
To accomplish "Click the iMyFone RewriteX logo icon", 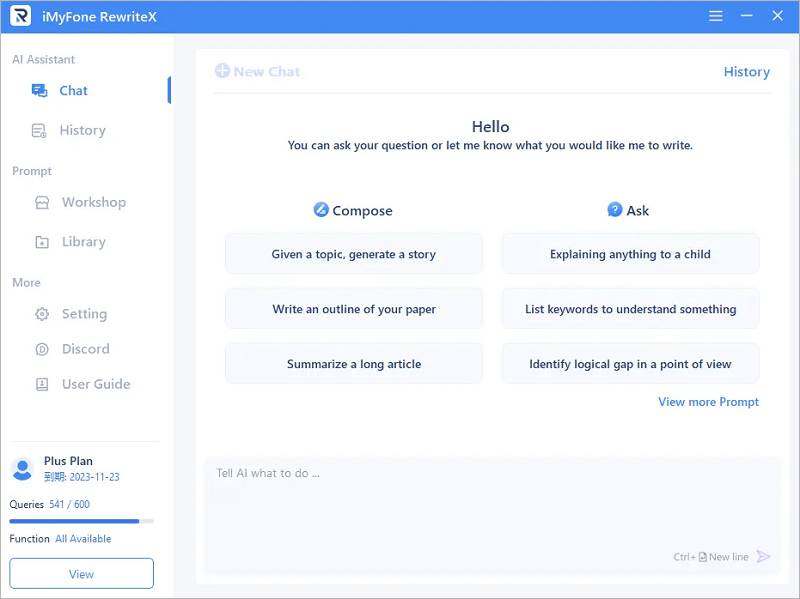I will (20, 16).
